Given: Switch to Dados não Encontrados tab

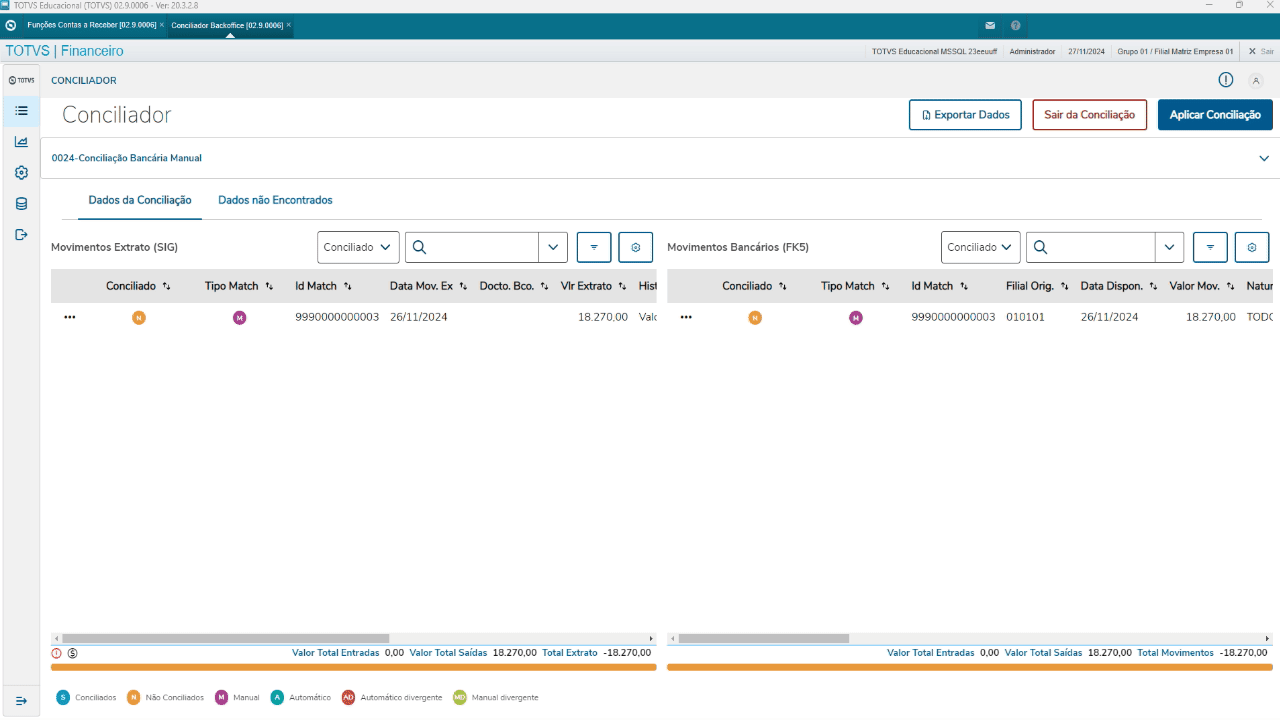Looking at the screenshot, I should point(275,200).
